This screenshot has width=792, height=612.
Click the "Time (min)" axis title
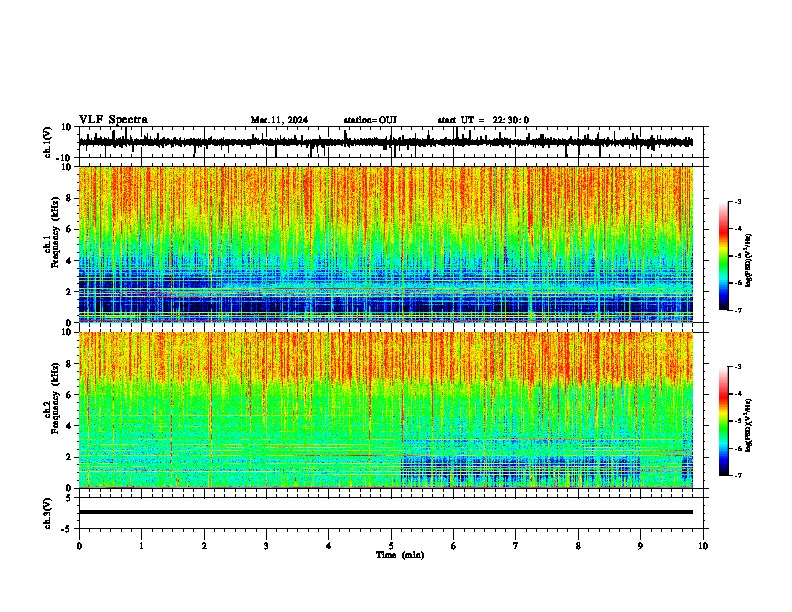[400, 555]
